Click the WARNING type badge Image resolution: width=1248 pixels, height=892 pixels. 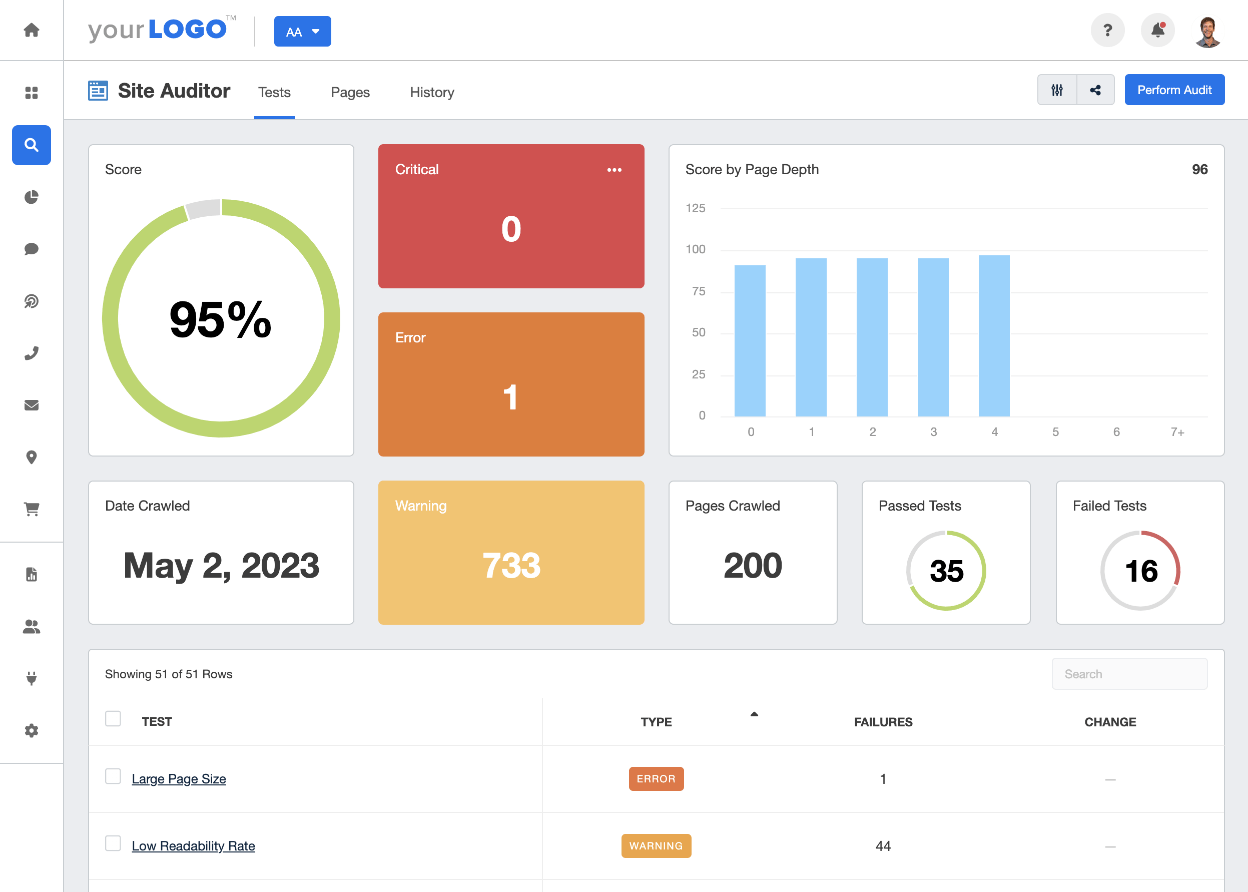[656, 846]
